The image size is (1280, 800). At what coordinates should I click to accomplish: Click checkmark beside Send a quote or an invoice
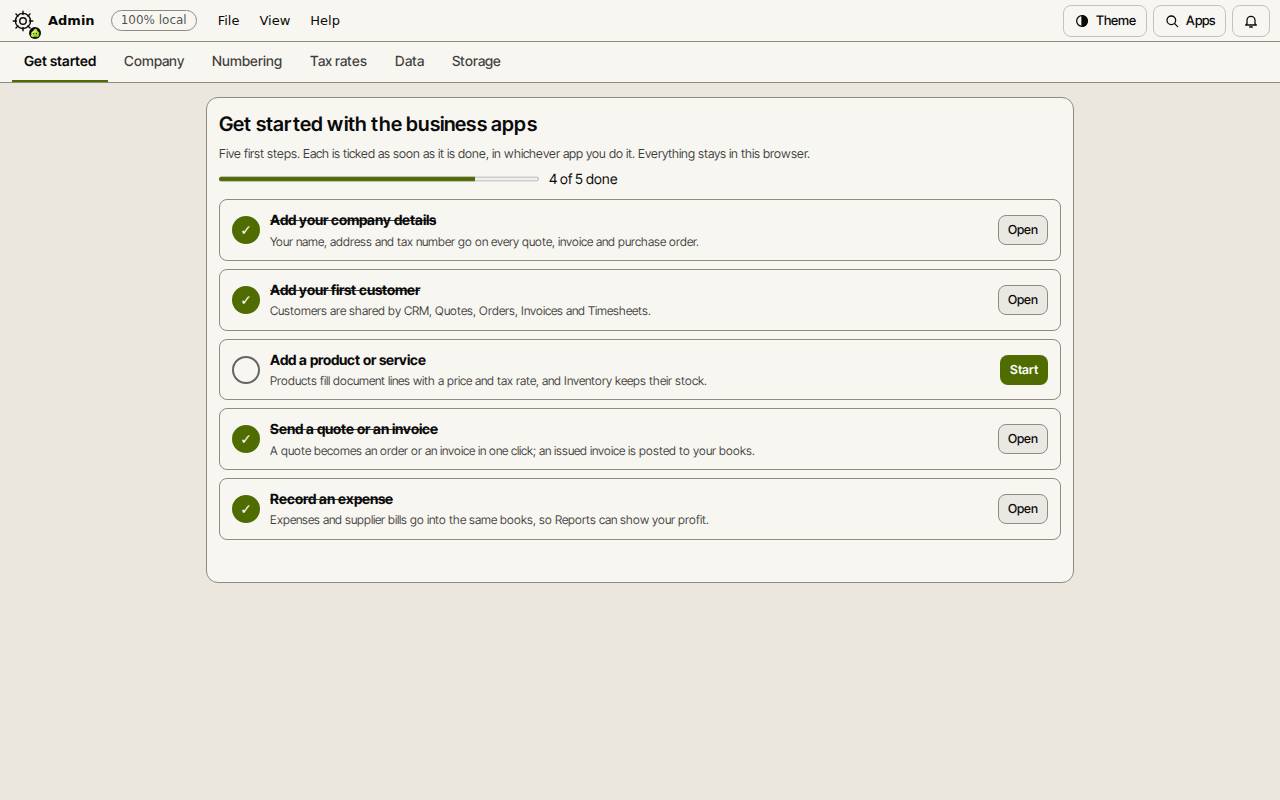click(x=246, y=439)
